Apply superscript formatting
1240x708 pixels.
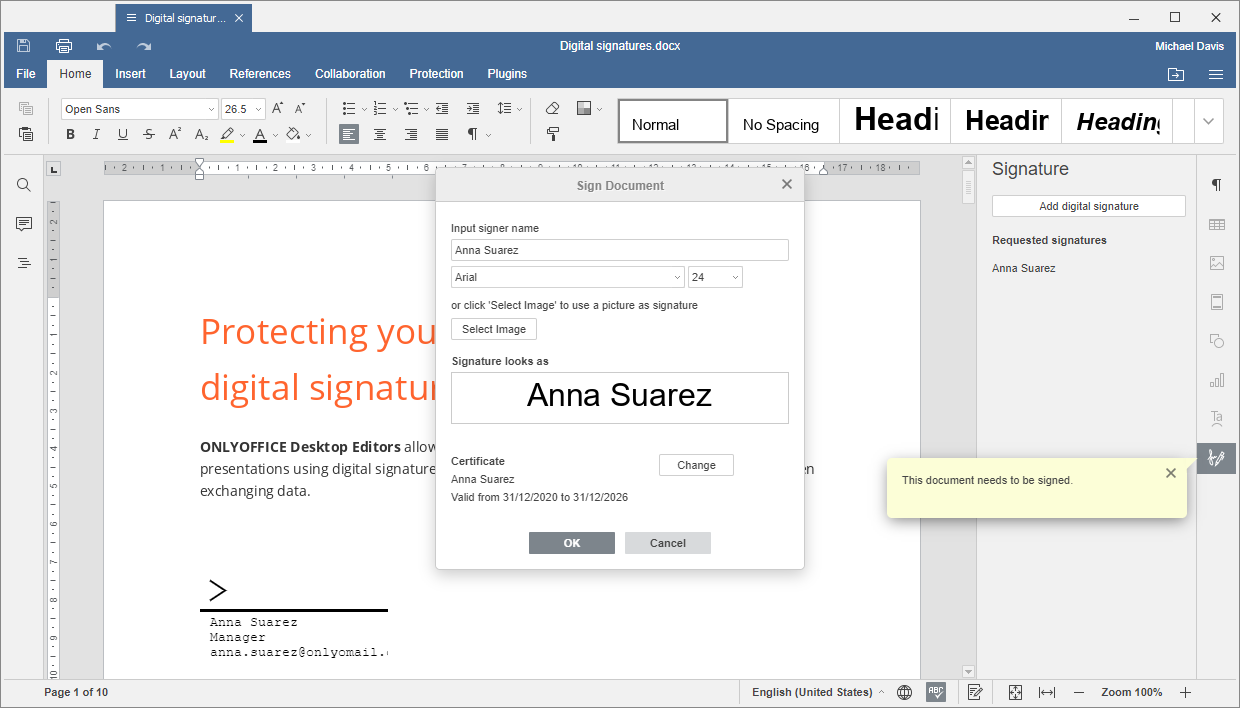[x=175, y=134]
